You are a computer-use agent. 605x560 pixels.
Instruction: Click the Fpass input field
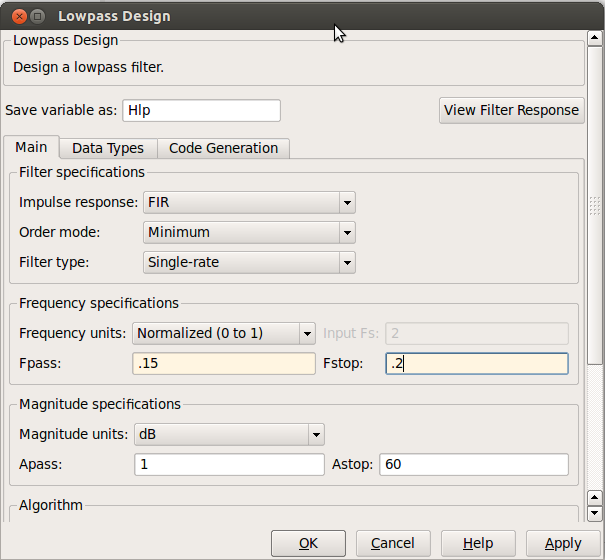tap(224, 363)
